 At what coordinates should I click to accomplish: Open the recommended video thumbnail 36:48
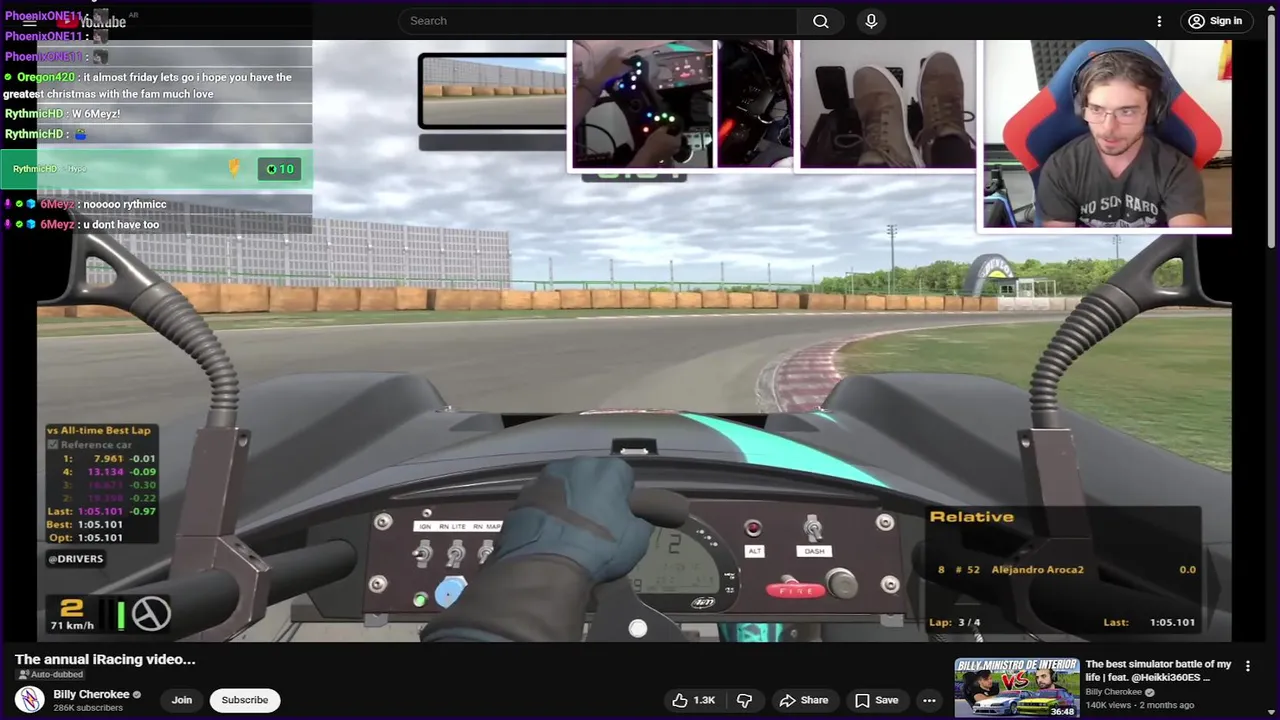(1016, 688)
